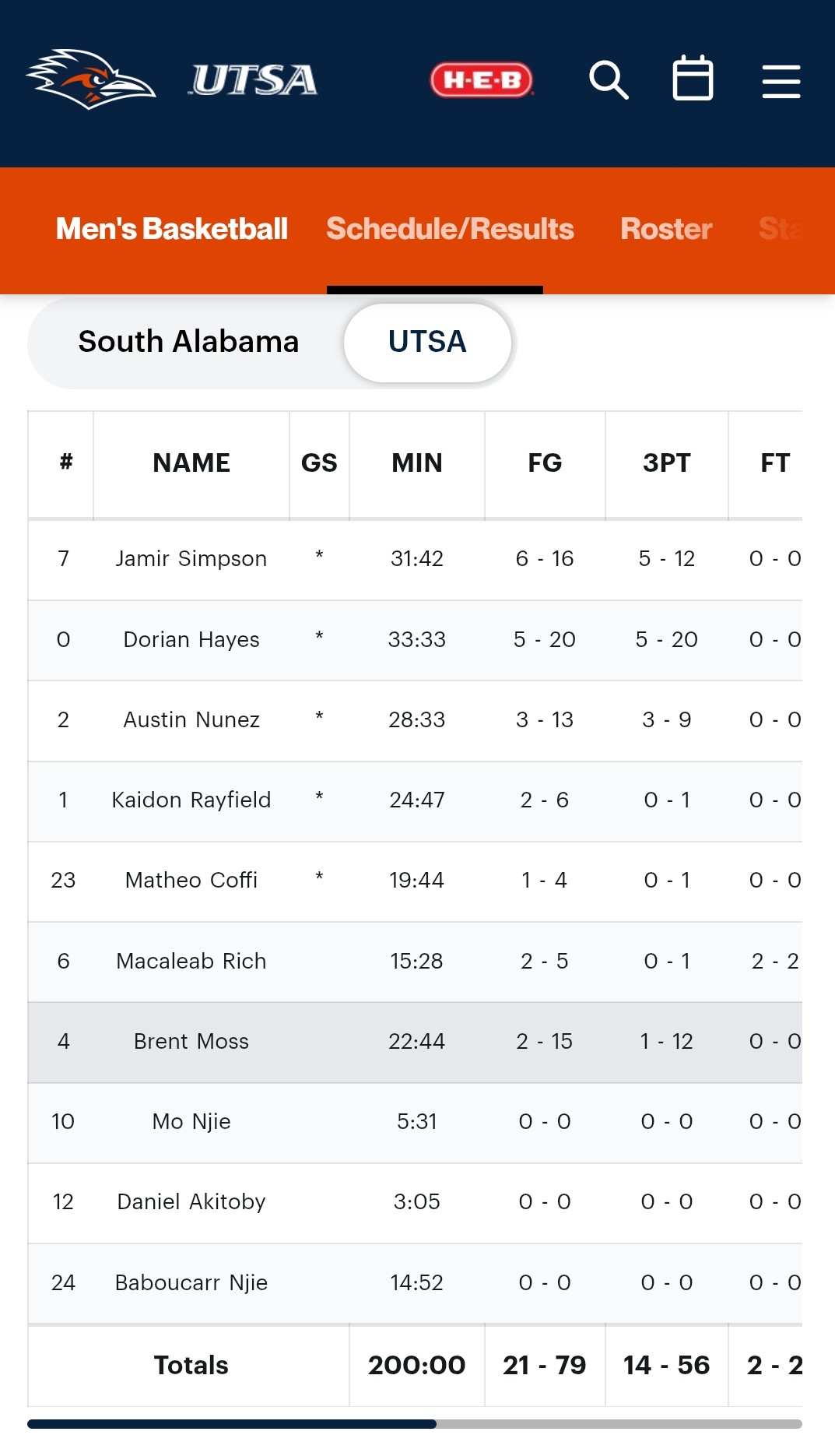The image size is (835, 1456).
Task: Select Dorian Hayes player name
Action: click(191, 640)
